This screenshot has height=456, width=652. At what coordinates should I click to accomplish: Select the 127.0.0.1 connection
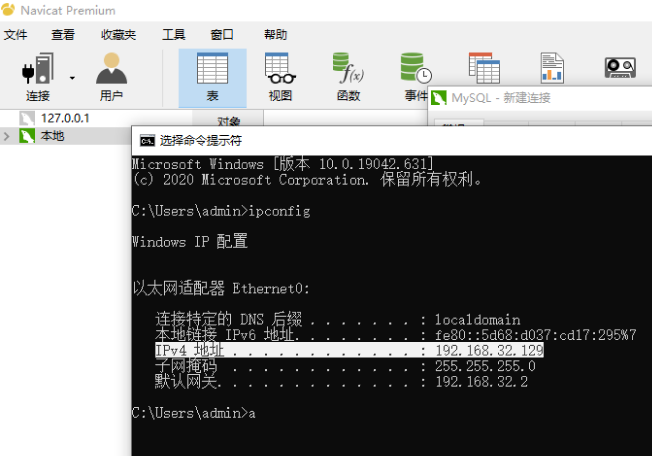pyautogui.click(x=65, y=118)
